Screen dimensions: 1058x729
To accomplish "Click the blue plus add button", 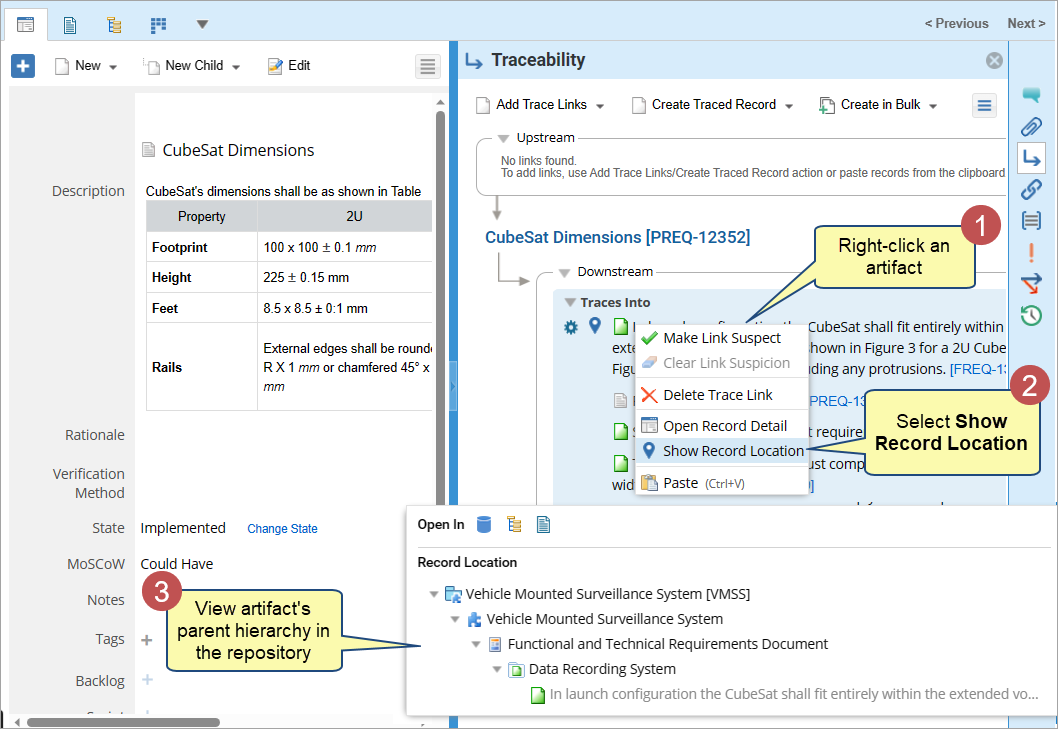I will [x=23, y=66].
